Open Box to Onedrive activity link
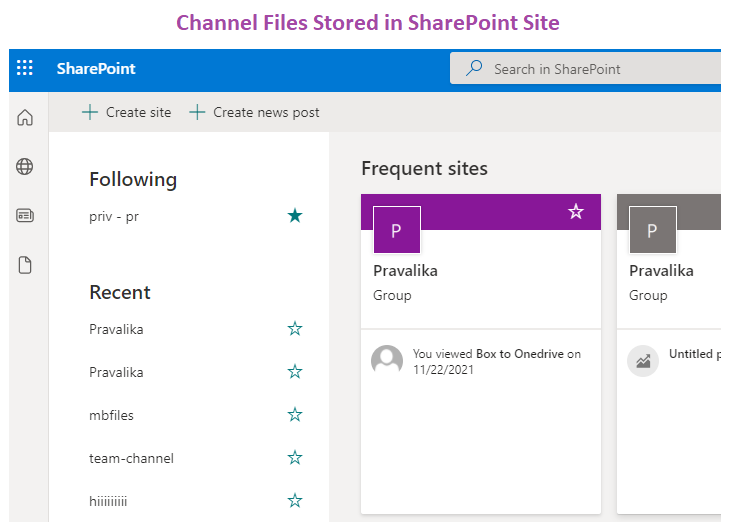 pyautogui.click(x=520, y=354)
